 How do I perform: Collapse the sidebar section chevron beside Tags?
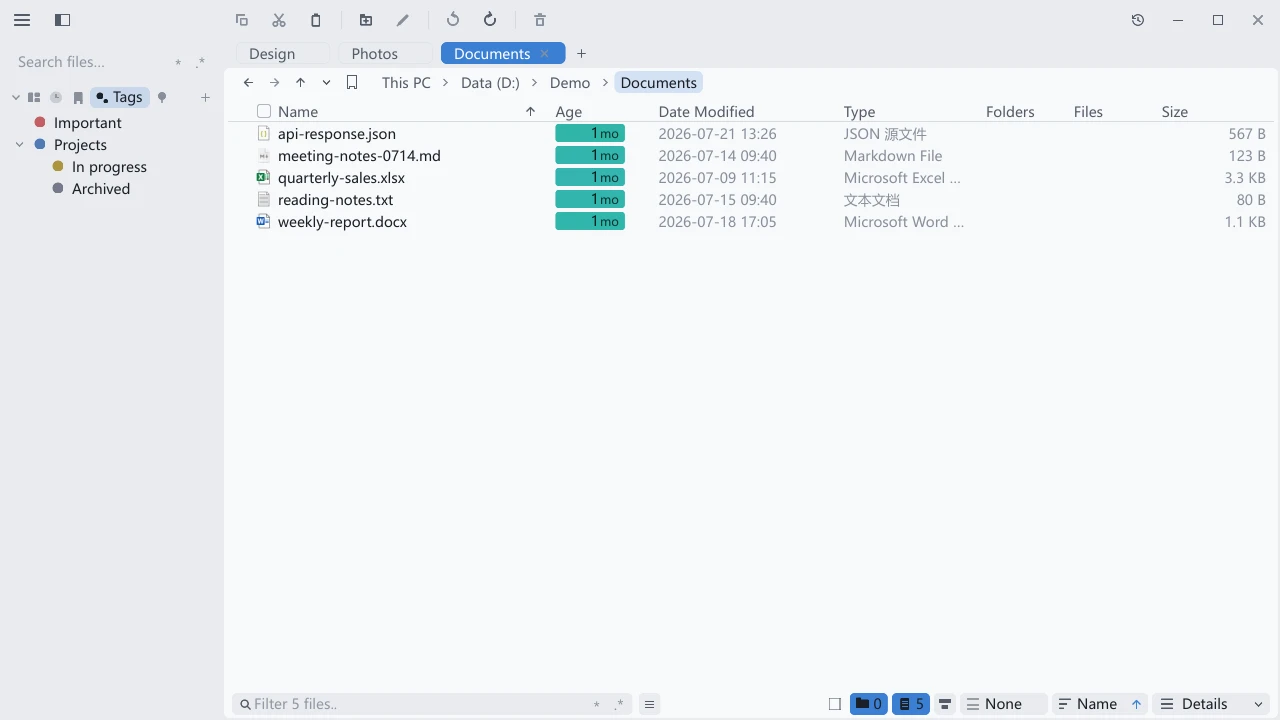coord(15,97)
